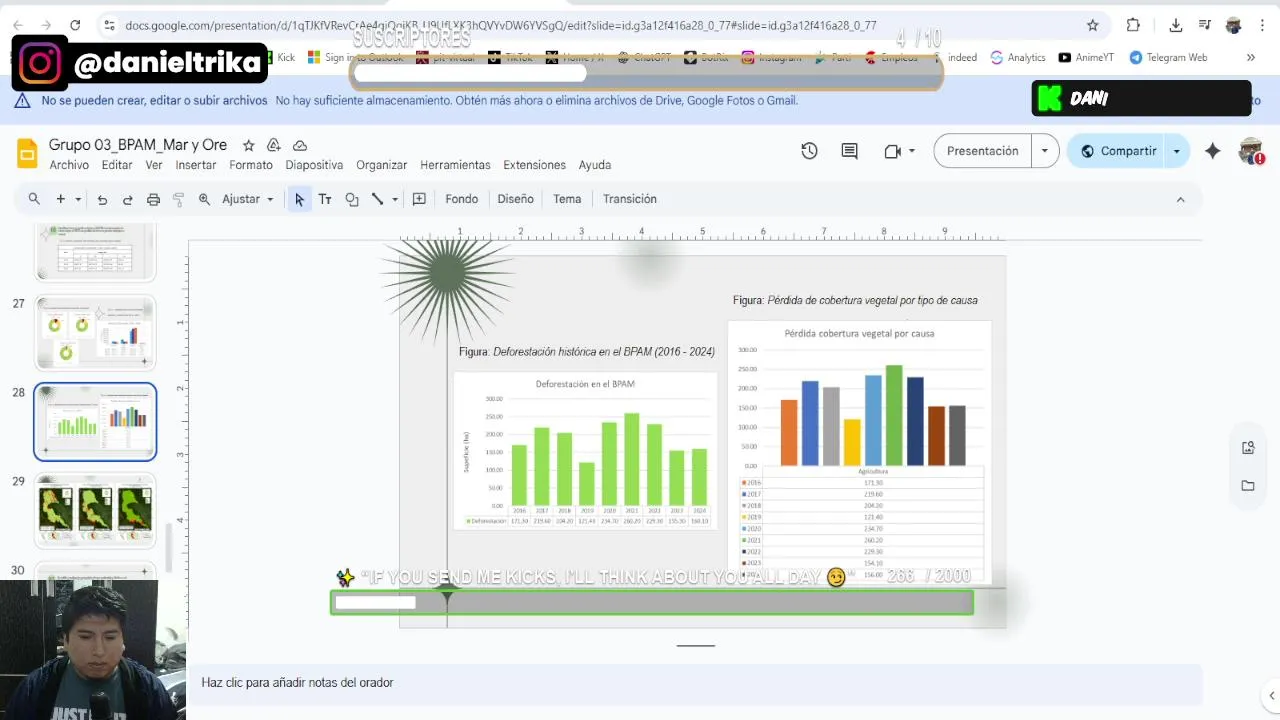Select slide 27 thumbnail
The height and width of the screenshot is (720, 1280).
click(96, 333)
